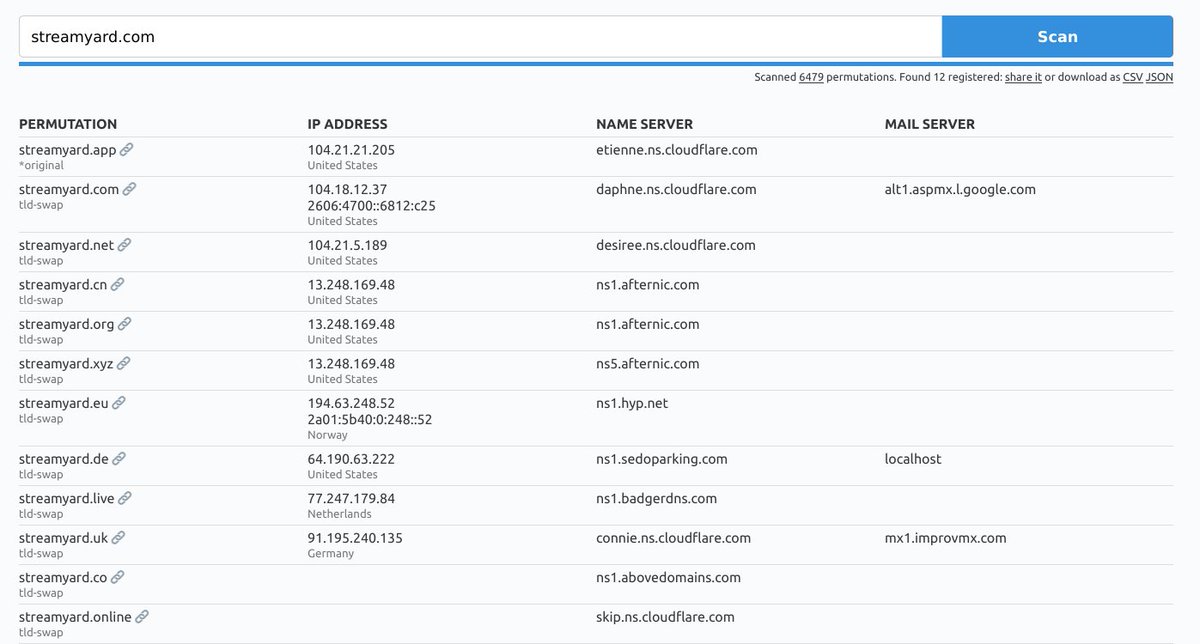Select the streamyard.co permutation text
Screen dimensions: 1200x644
63,577
